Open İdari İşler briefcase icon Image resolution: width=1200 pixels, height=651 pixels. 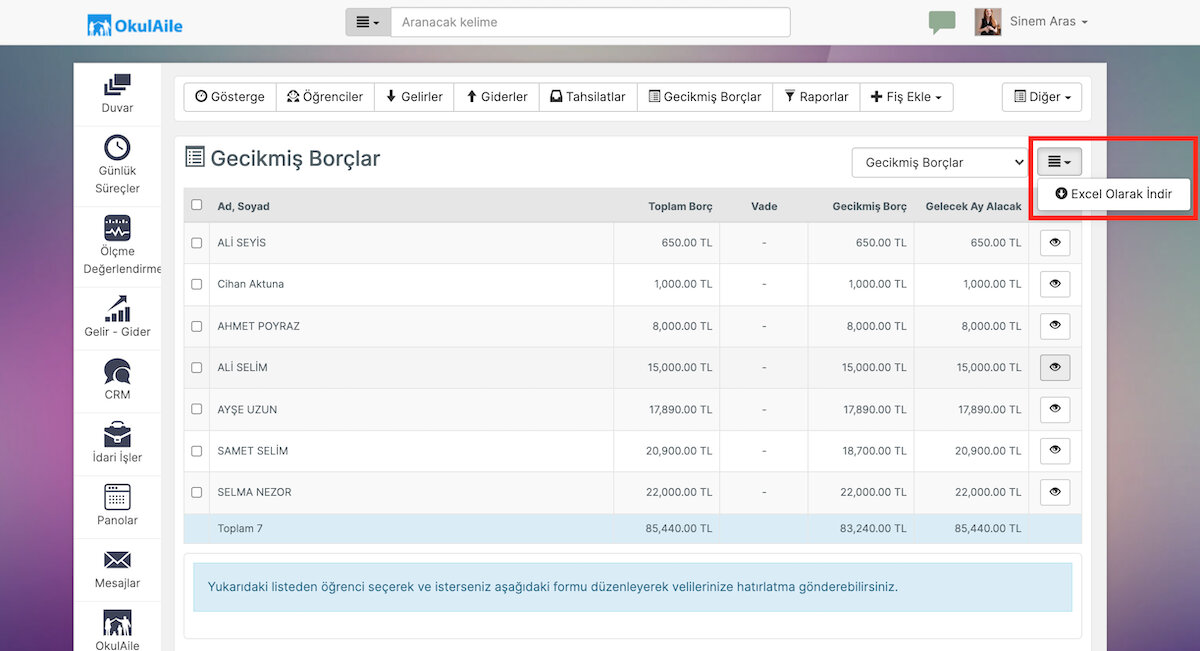(x=117, y=435)
